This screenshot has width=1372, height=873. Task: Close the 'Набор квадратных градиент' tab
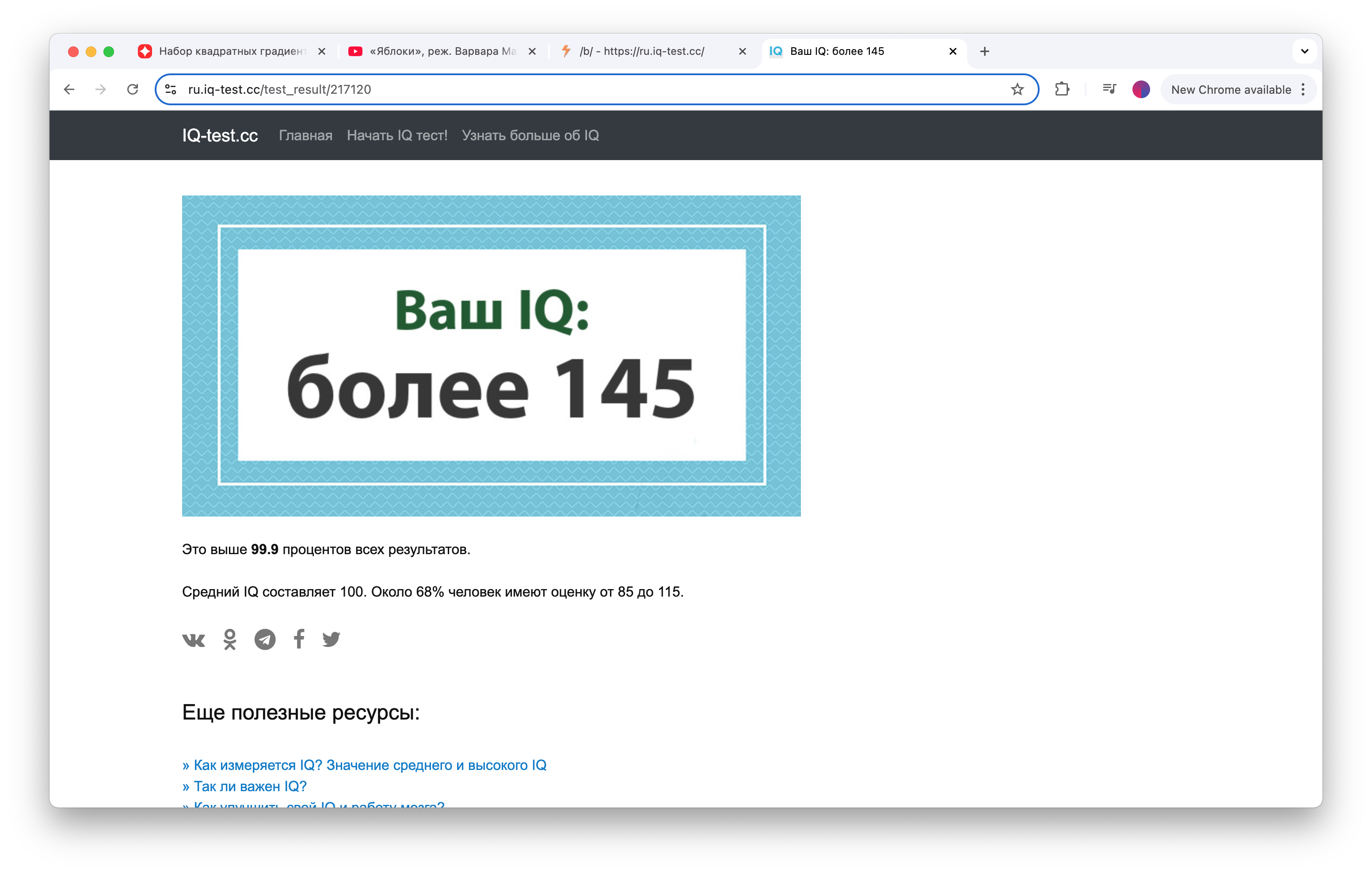pyautogui.click(x=322, y=51)
